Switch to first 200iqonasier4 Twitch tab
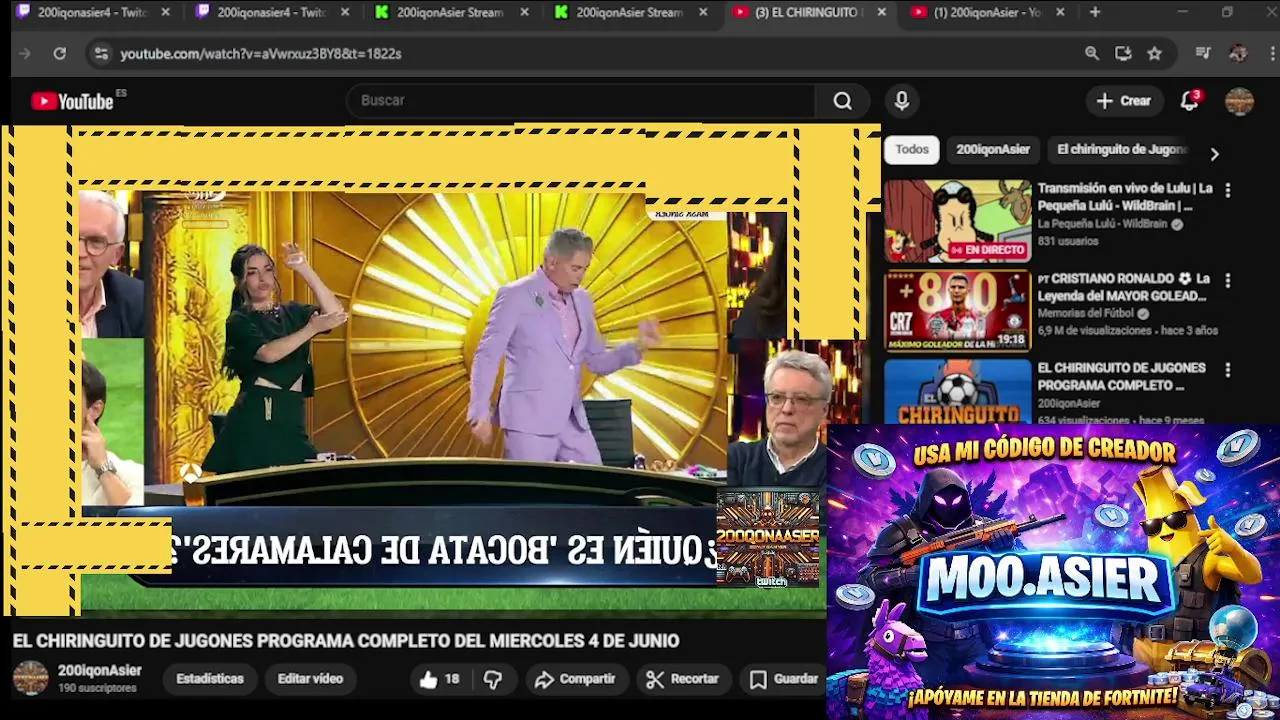Screen dimensions: 1280x720 coord(93,12)
